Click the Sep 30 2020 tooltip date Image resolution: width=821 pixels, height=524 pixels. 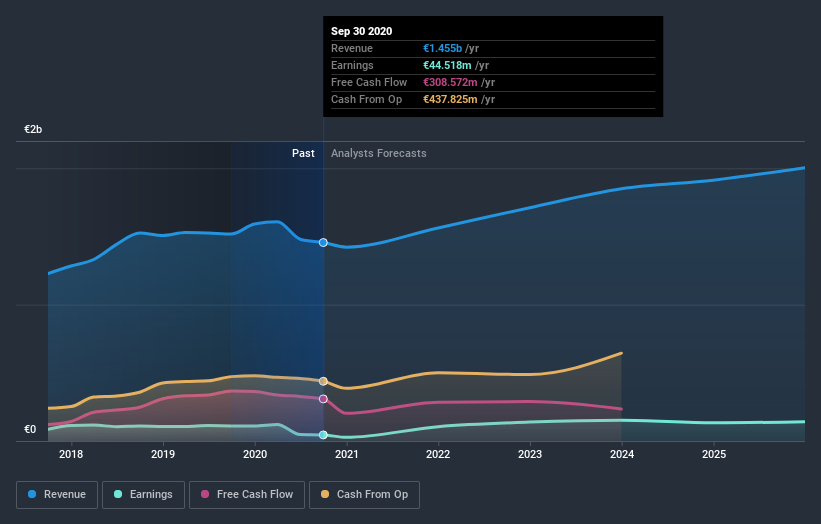pyautogui.click(x=361, y=31)
